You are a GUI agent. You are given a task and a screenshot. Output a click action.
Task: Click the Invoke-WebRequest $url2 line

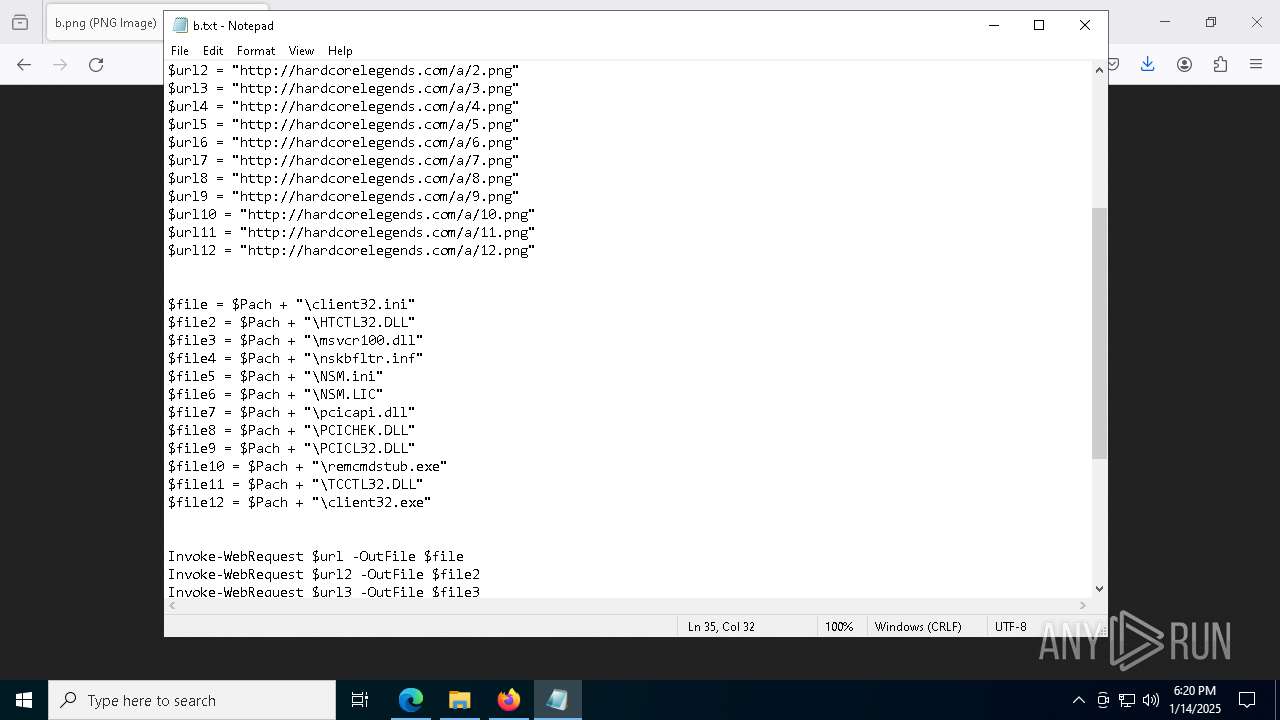323,574
